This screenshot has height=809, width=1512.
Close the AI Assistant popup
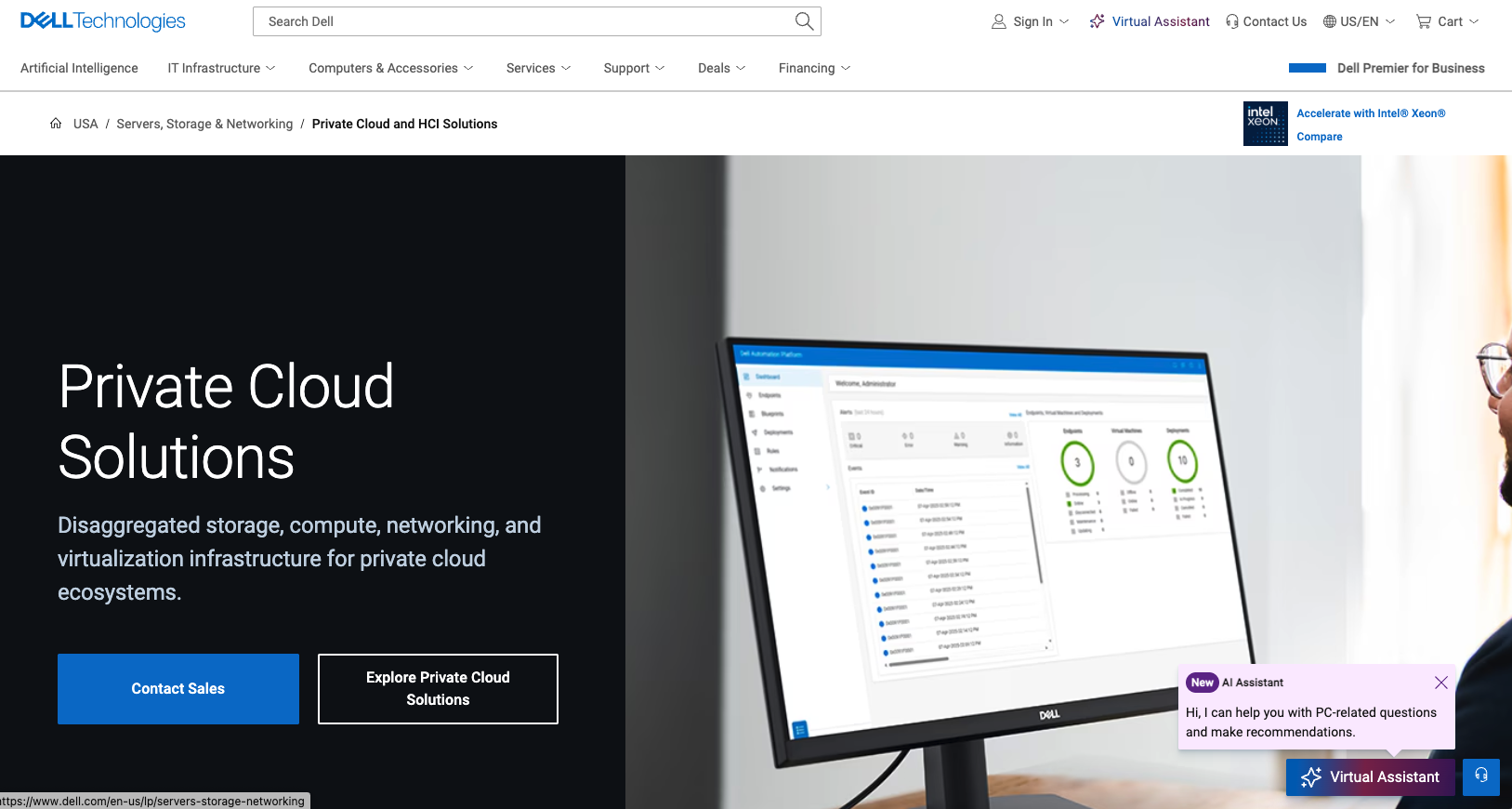coord(1441,683)
